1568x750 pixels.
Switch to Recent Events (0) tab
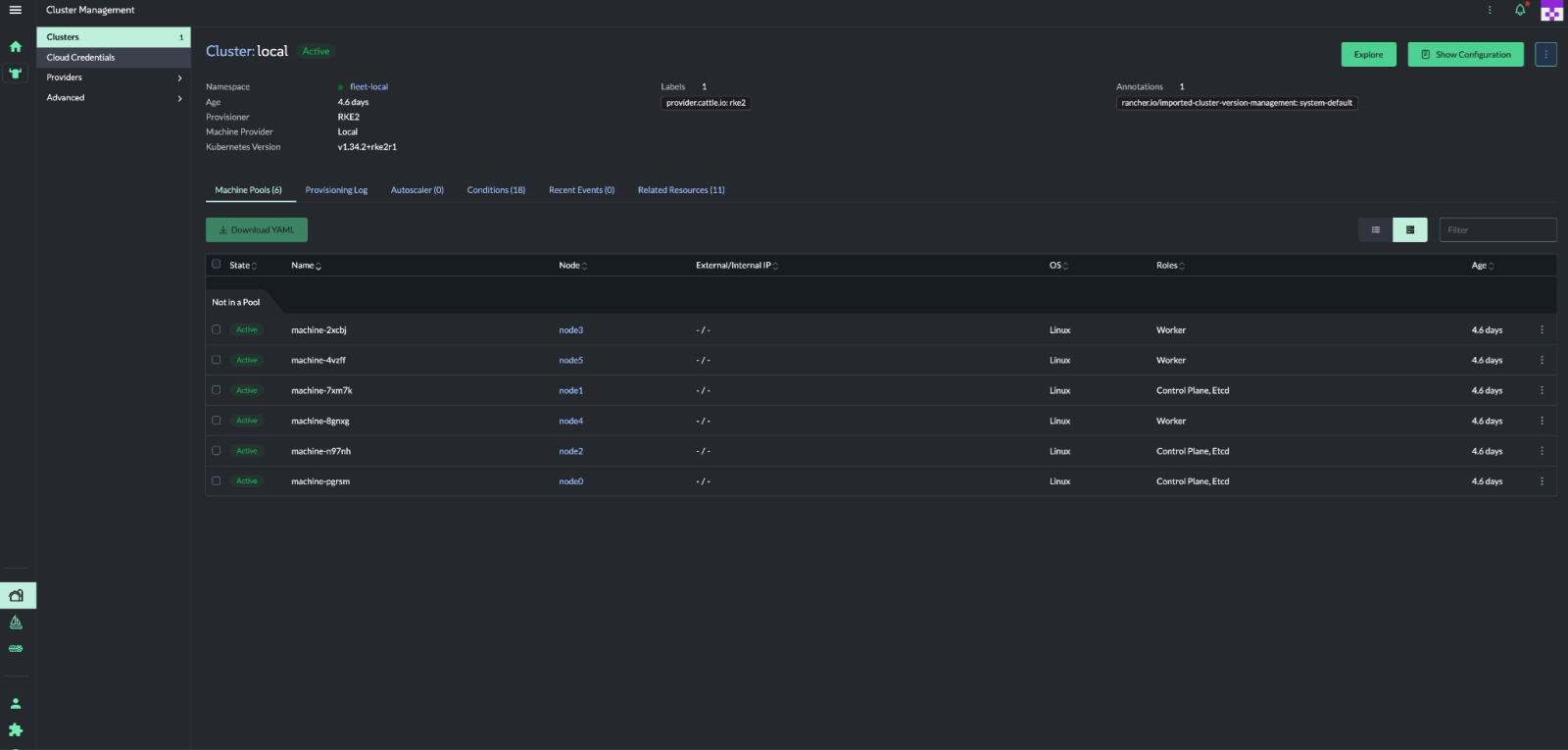click(582, 190)
